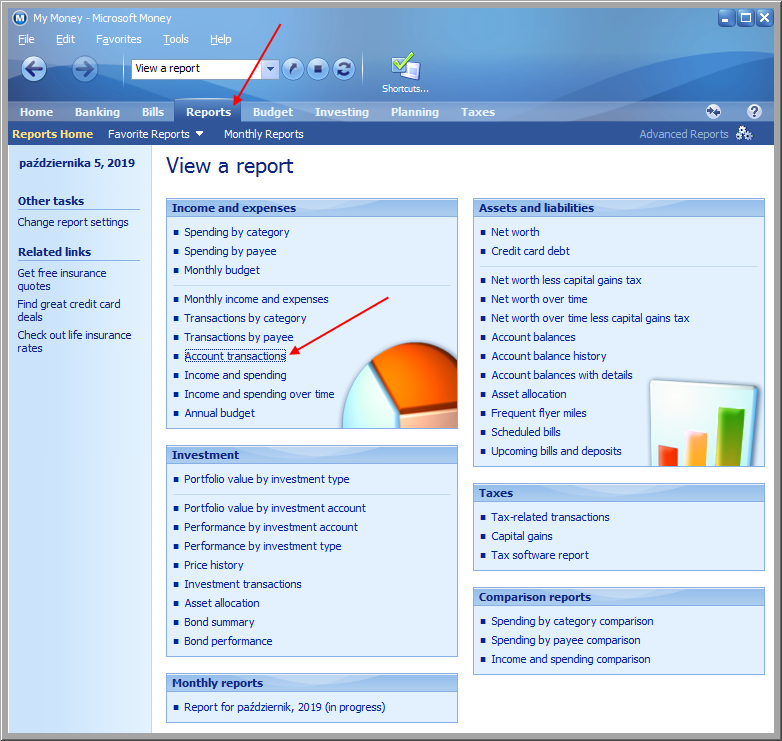Expand the 'View a report' address dropdown
This screenshot has height=741, width=782.
tap(270, 69)
